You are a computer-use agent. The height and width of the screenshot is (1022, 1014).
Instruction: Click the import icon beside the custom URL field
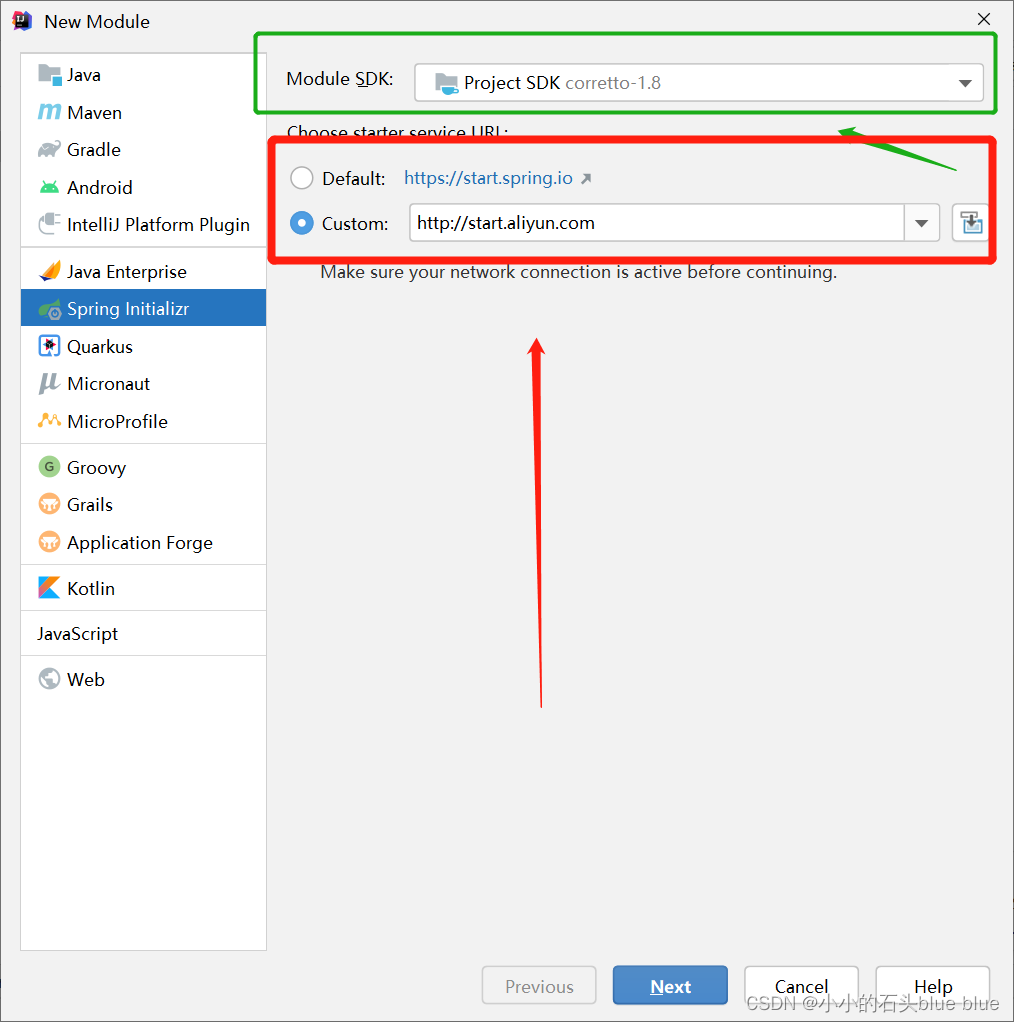(x=971, y=223)
